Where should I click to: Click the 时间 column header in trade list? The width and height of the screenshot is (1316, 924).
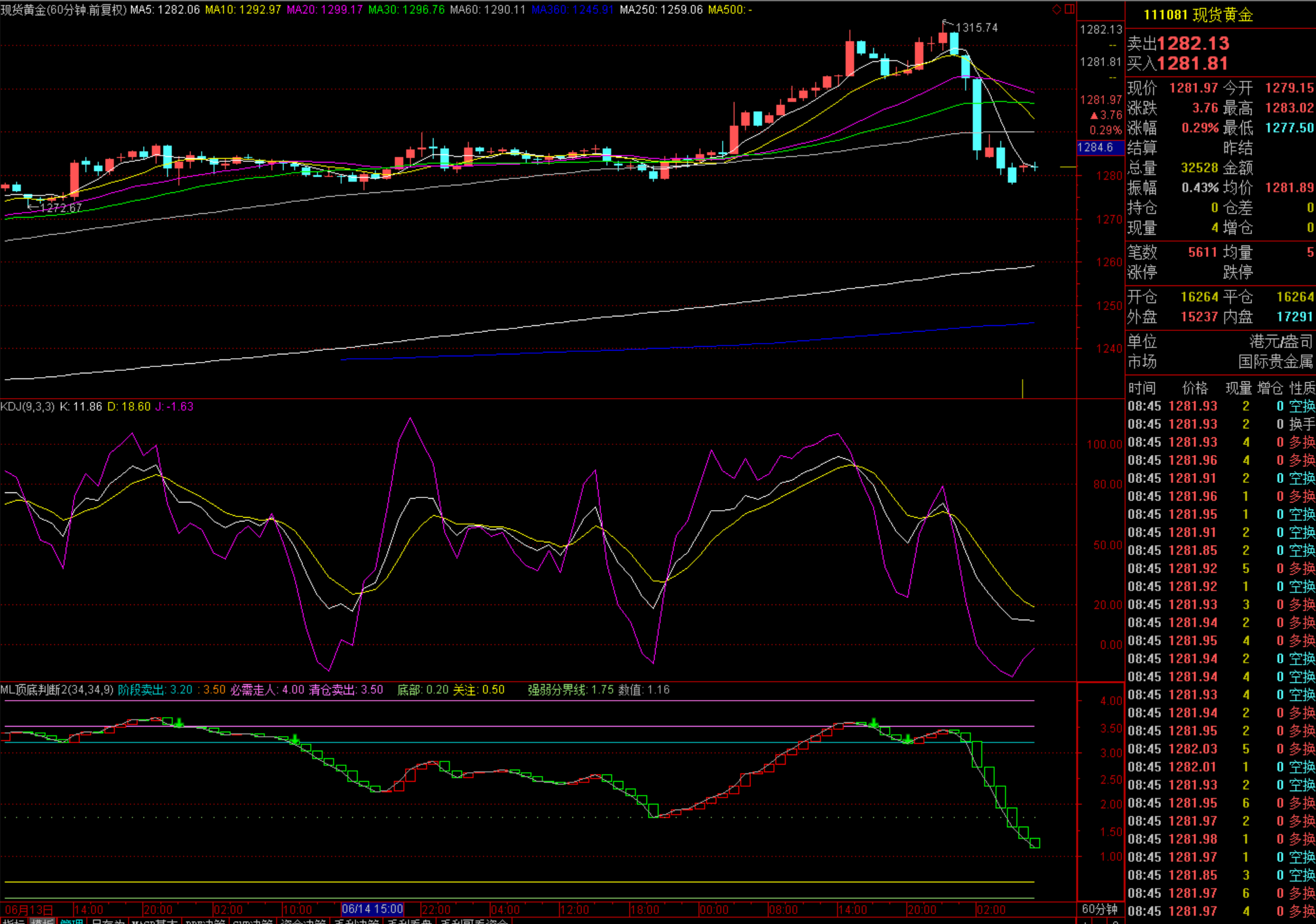1142,388
